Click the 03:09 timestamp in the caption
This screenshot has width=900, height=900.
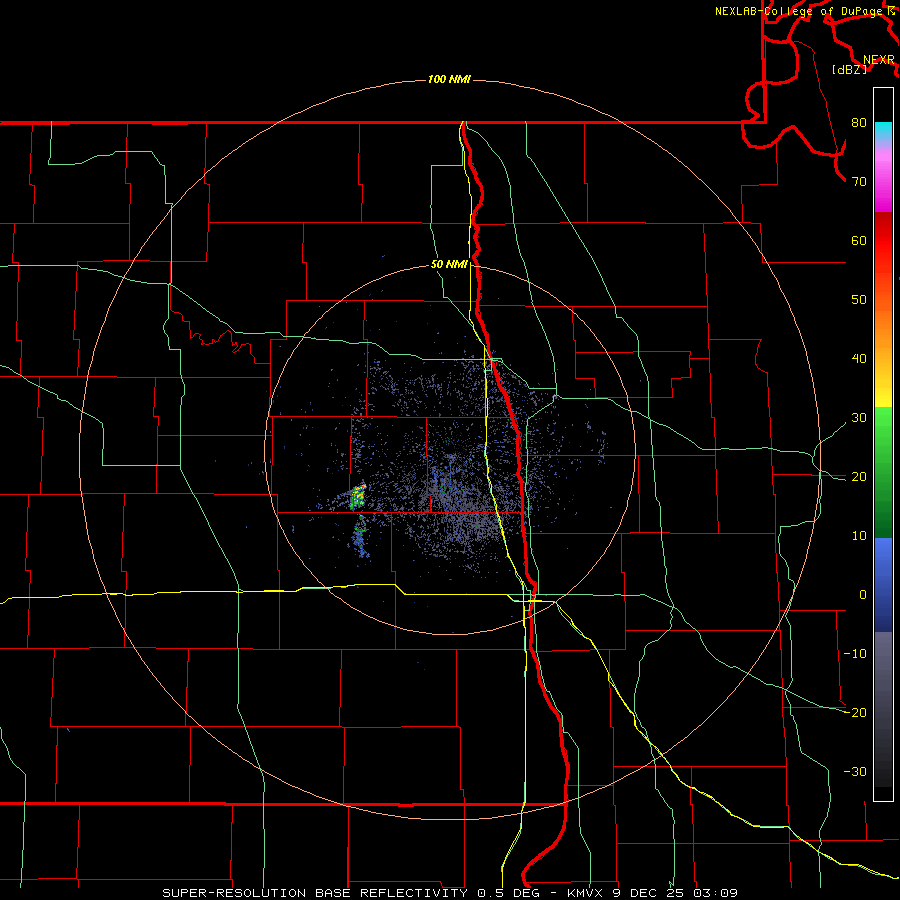click(715, 893)
